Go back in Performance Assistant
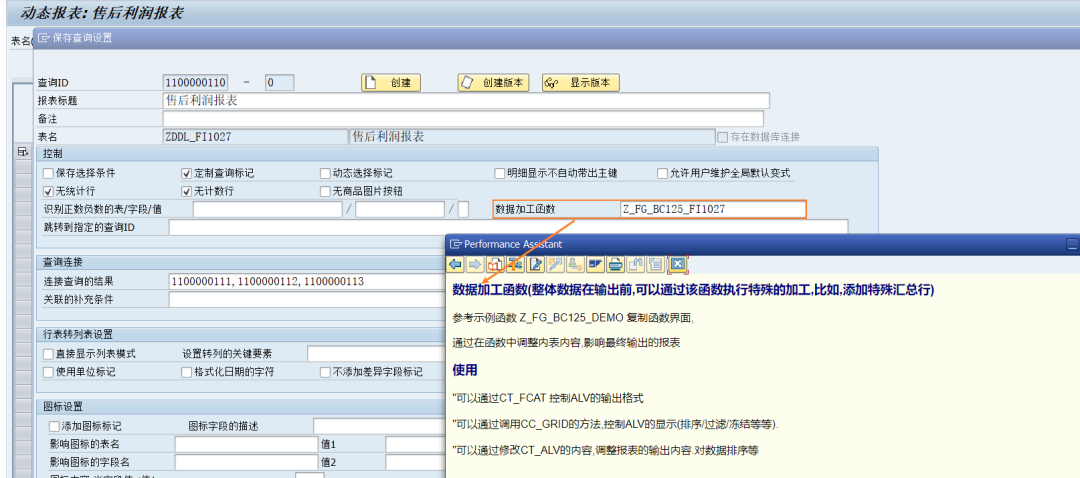Viewport: 1080px width, 478px height. pos(455,264)
